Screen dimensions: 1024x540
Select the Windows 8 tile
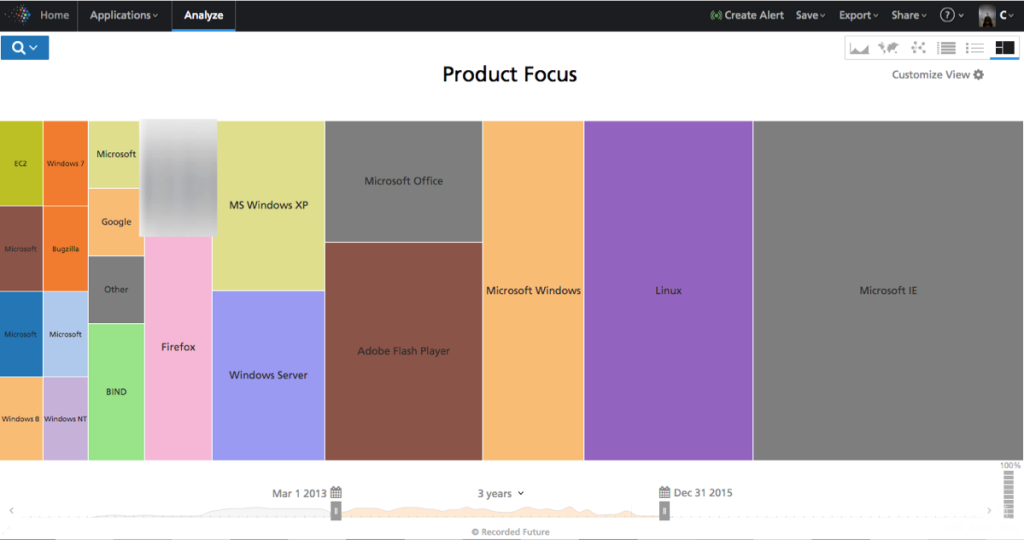point(21,419)
